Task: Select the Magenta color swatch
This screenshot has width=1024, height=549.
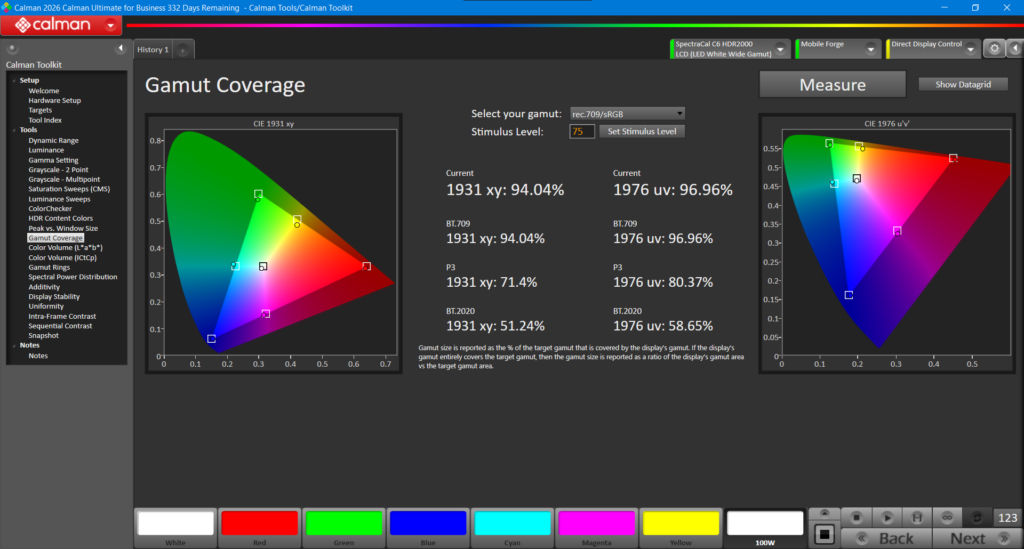Action: pyautogui.click(x=596, y=527)
